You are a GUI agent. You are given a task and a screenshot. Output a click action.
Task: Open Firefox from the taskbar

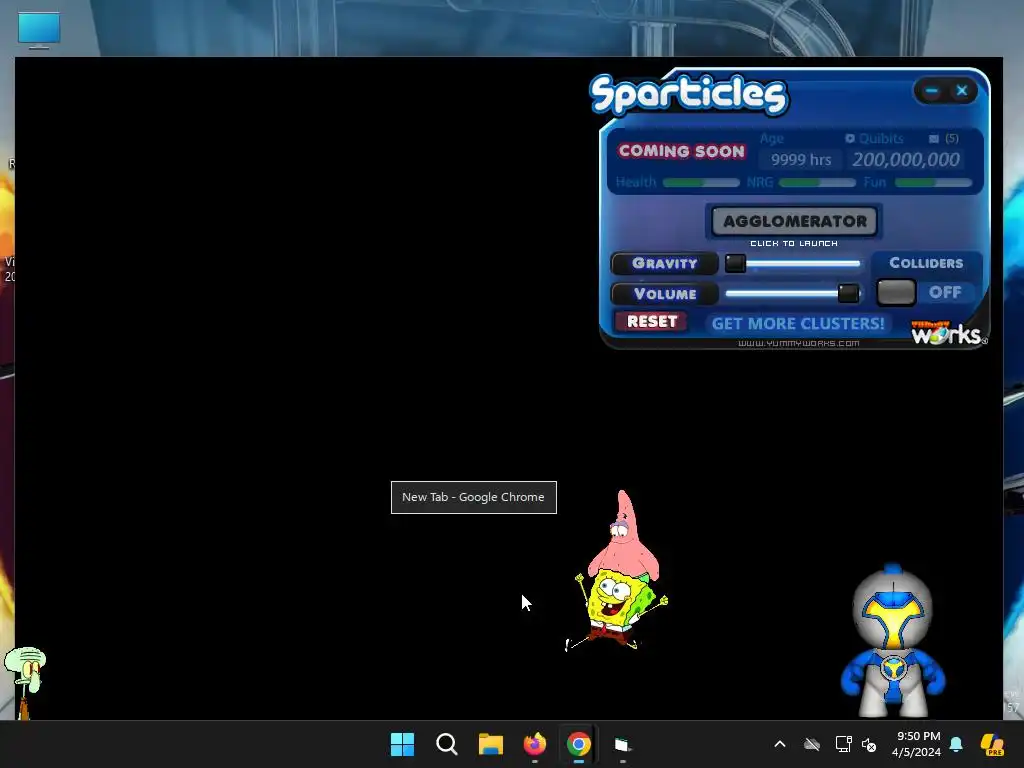click(x=534, y=744)
